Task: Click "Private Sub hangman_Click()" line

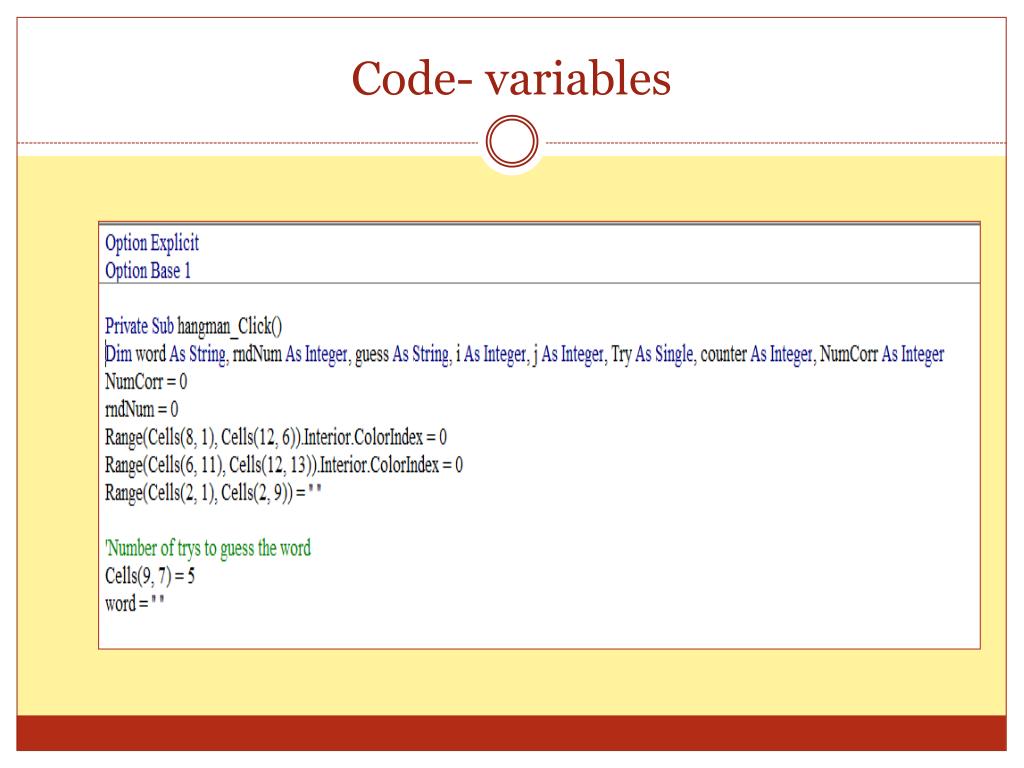Action: coord(193,326)
